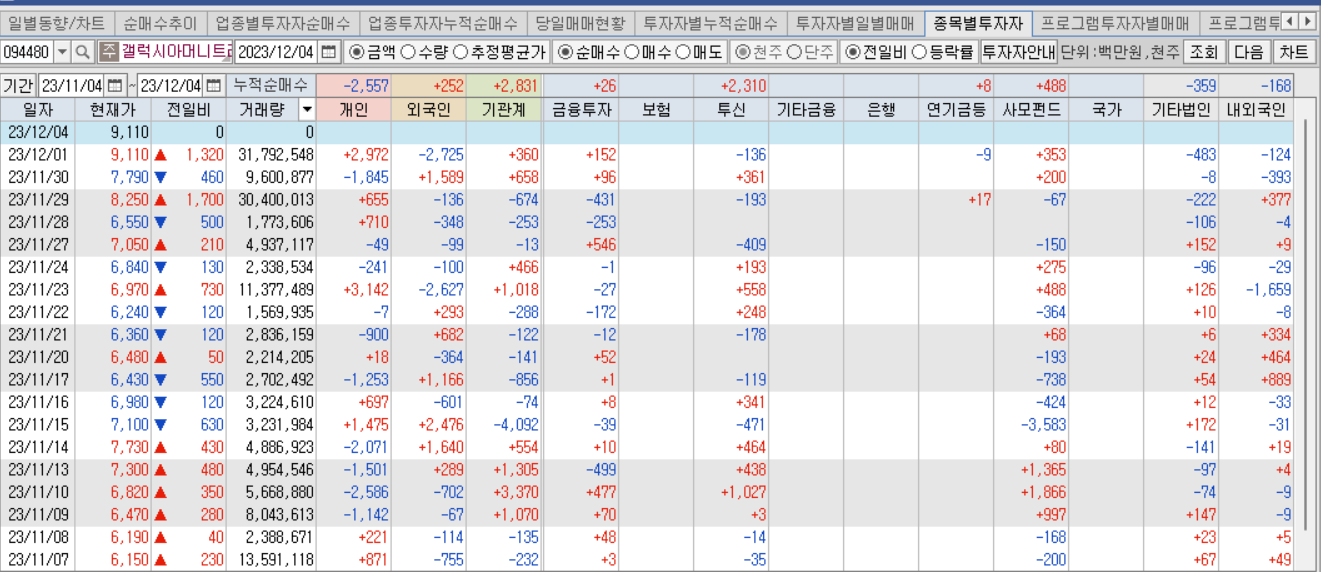This screenshot has width=1321, height=572.
Task: Click the 기간 period button
Action: tap(18, 86)
